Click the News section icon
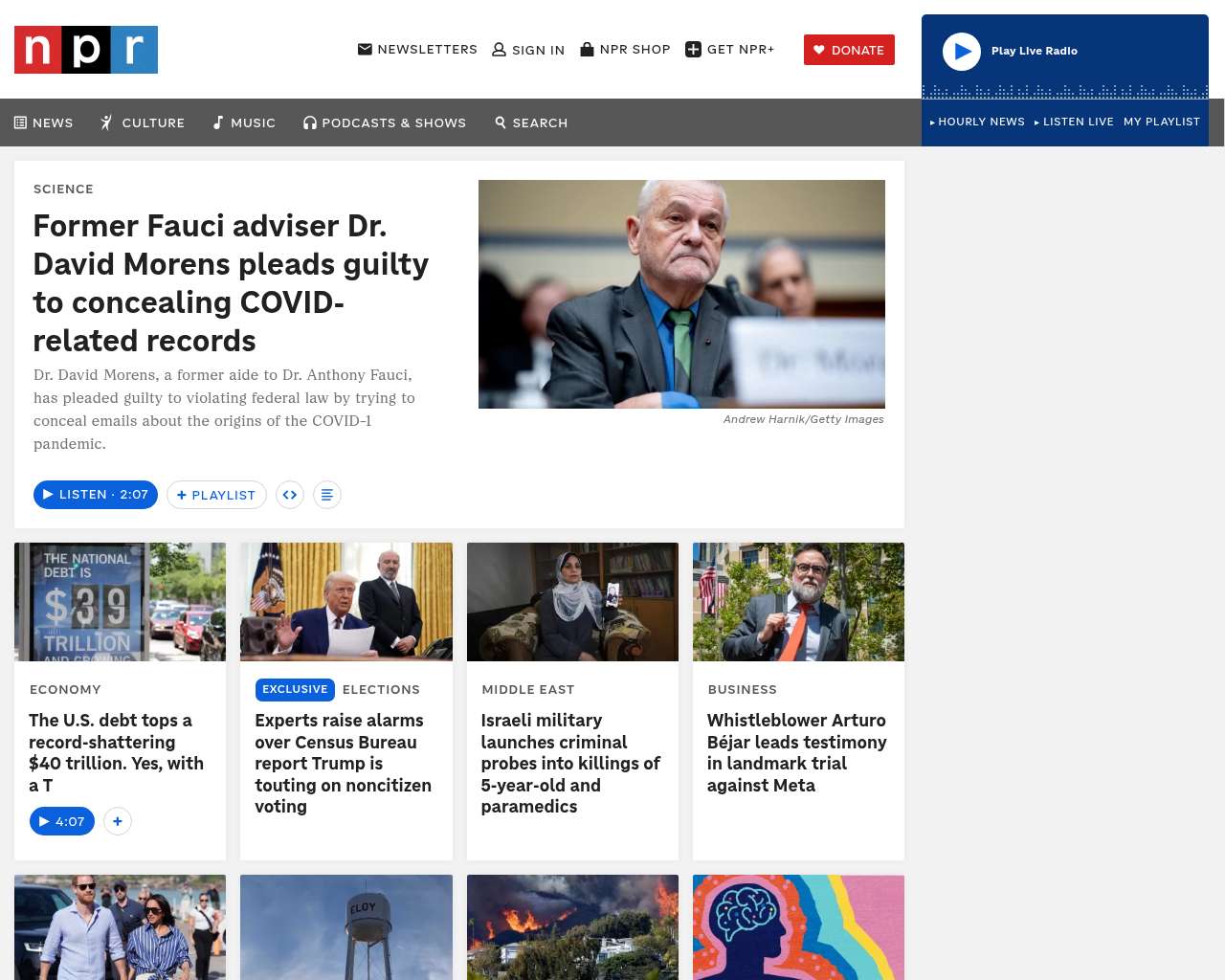The width and height of the screenshot is (1225, 980). click(20, 122)
